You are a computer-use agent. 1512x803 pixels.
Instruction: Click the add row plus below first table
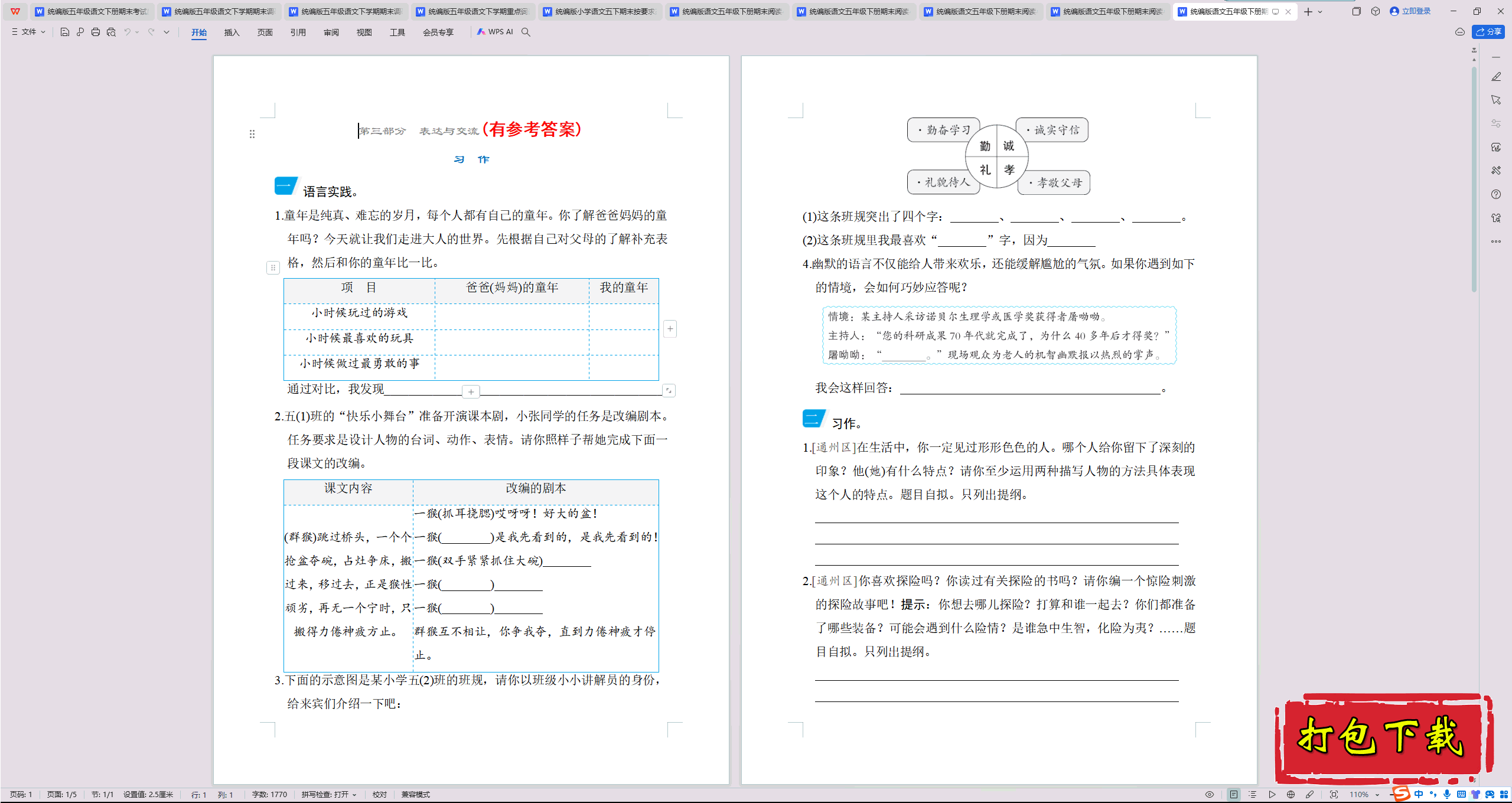(x=471, y=391)
